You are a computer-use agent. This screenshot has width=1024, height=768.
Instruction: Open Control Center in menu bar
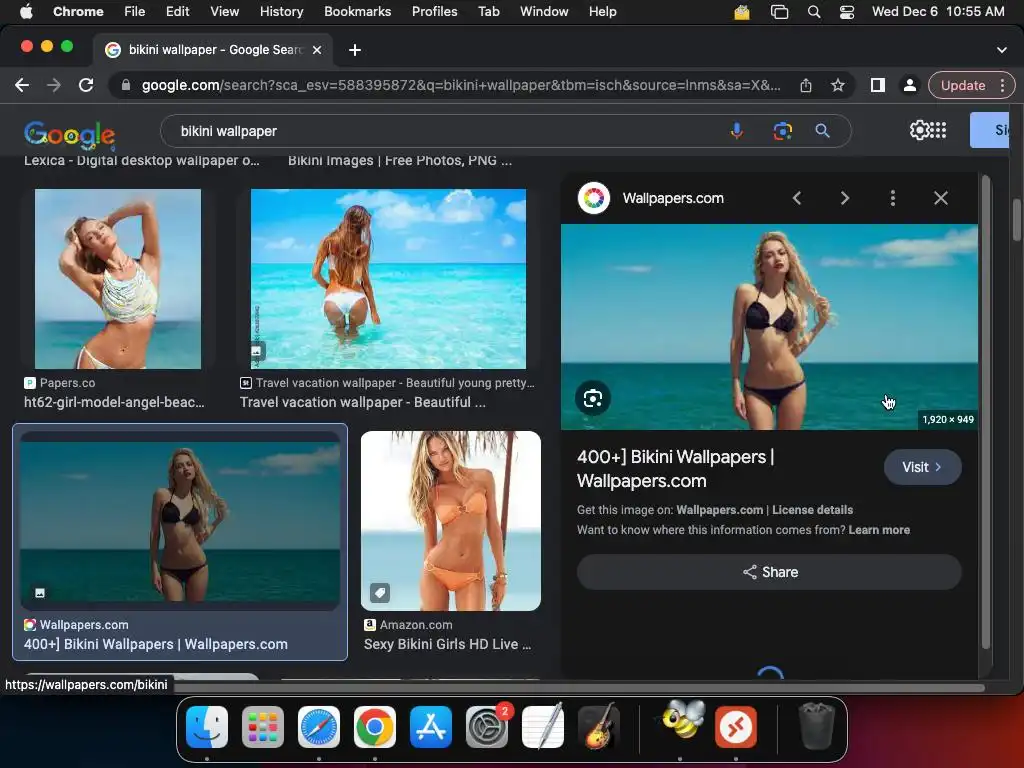(846, 12)
